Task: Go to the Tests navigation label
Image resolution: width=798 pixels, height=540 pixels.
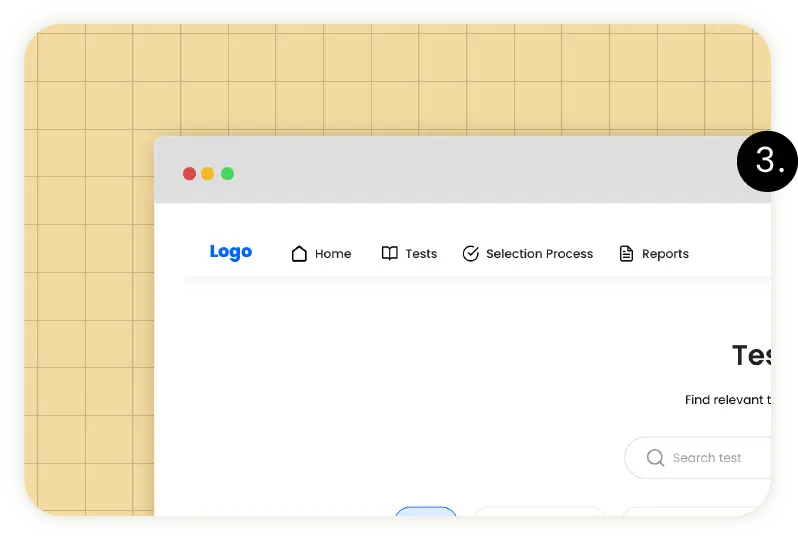Action: pos(421,254)
